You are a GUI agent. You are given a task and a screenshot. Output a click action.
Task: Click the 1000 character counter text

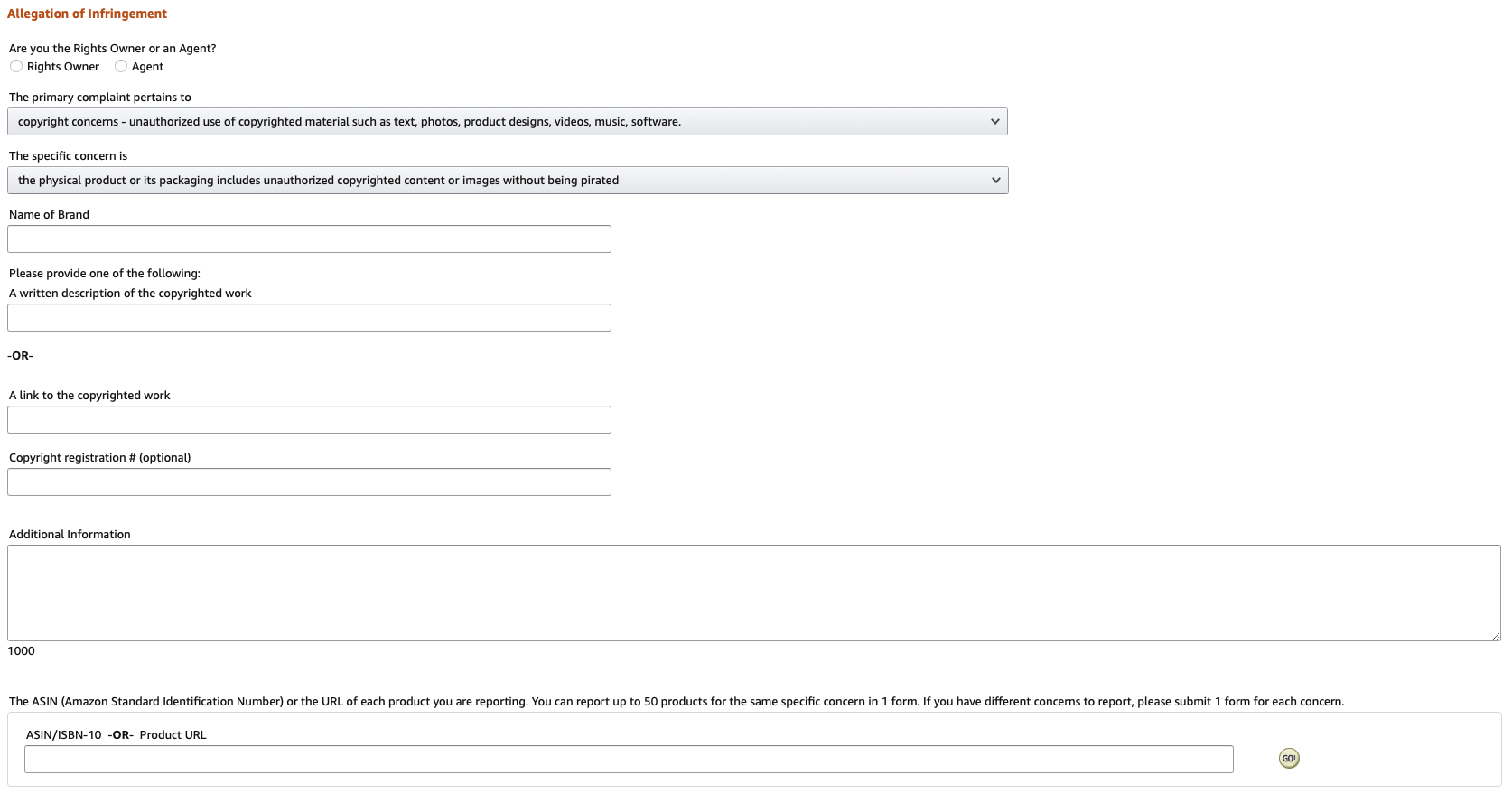click(x=22, y=651)
